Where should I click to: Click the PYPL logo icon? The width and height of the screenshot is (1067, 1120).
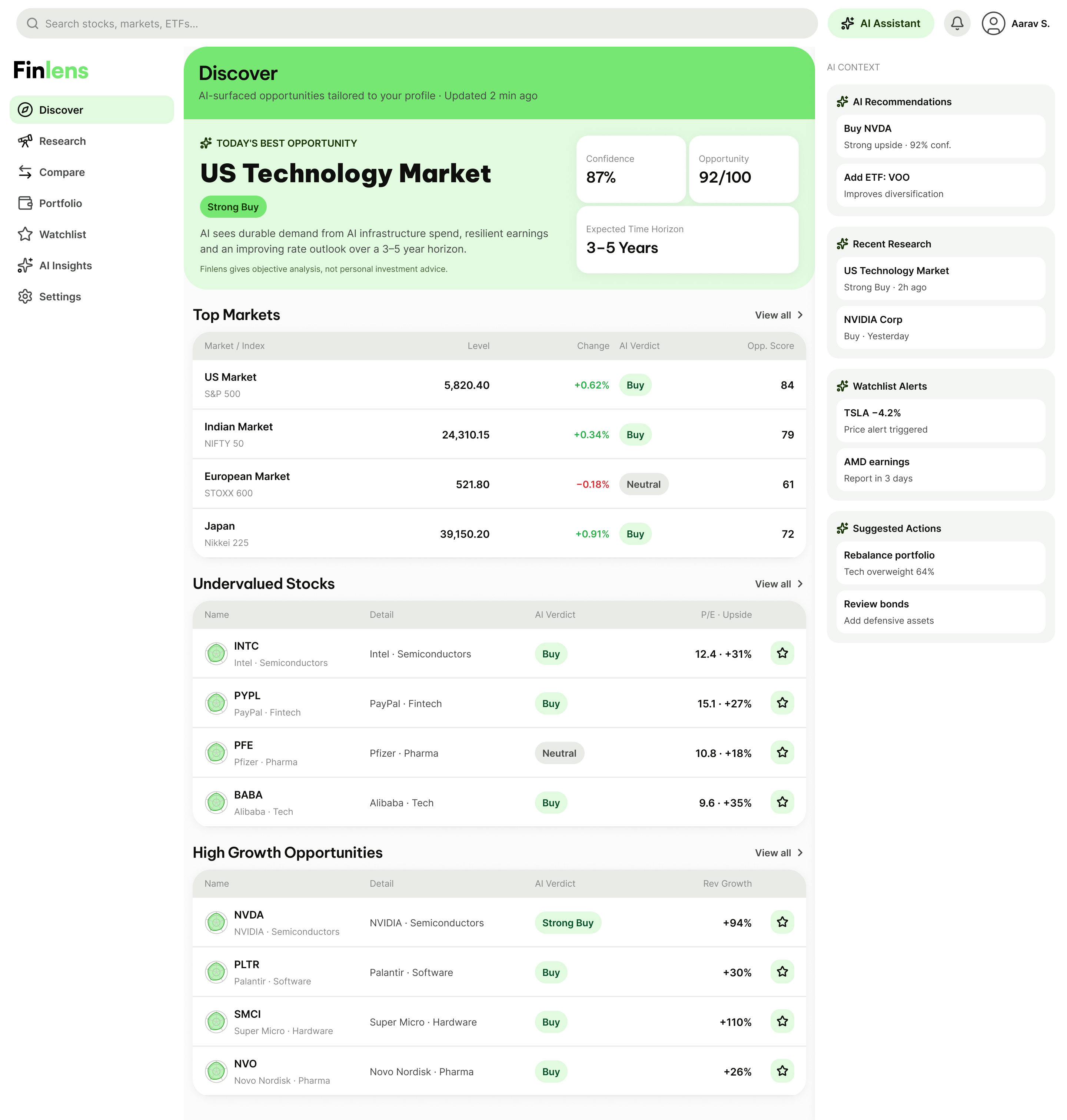pos(216,703)
